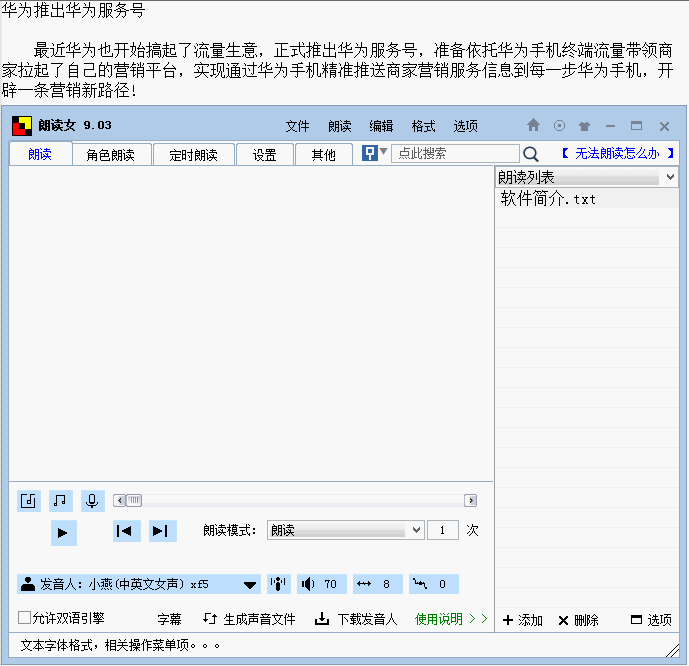Click the blue search-engine icon
The width and height of the screenshot is (689, 666).
[369, 153]
